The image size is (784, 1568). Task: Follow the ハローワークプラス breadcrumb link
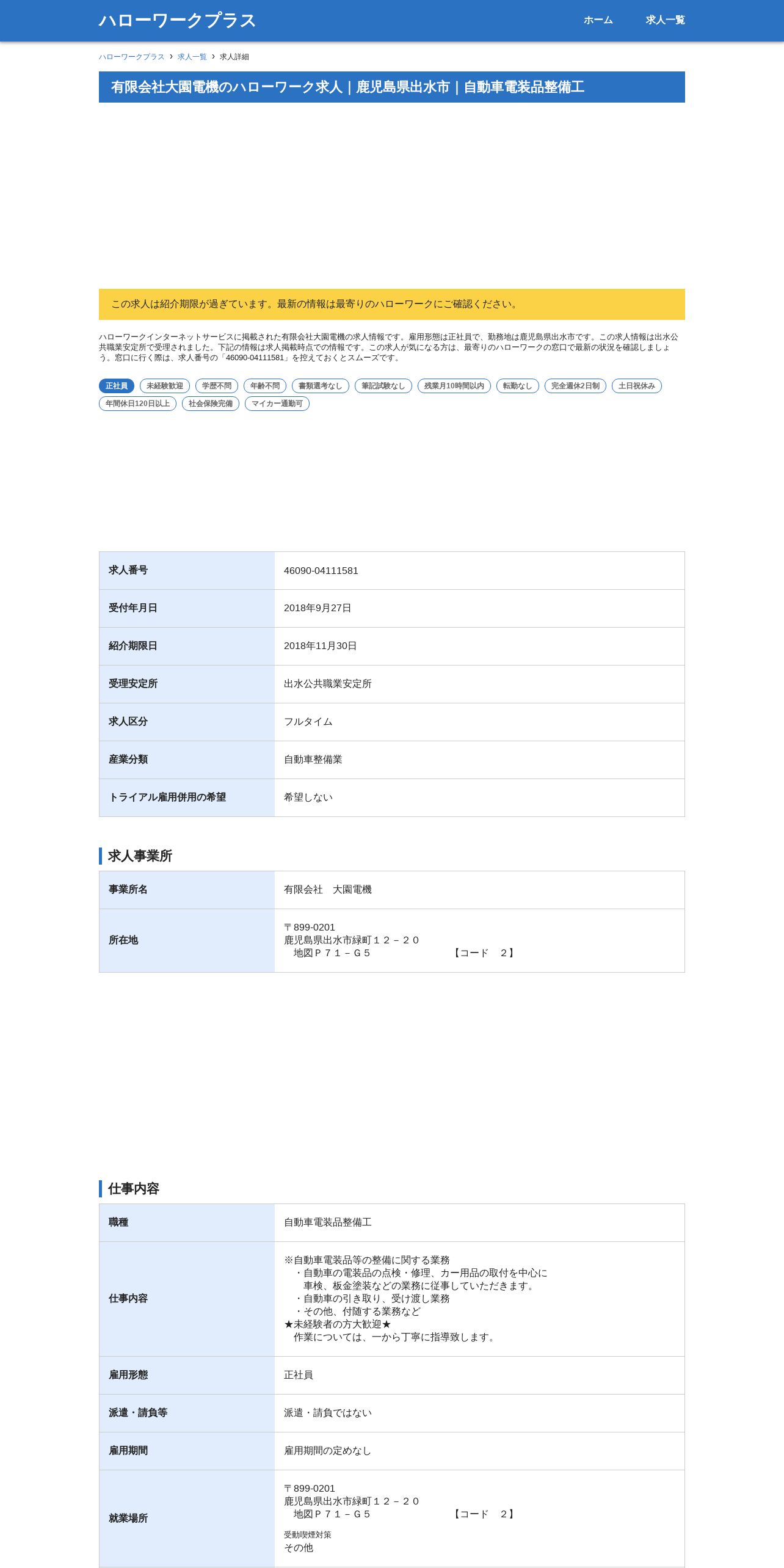(x=132, y=57)
